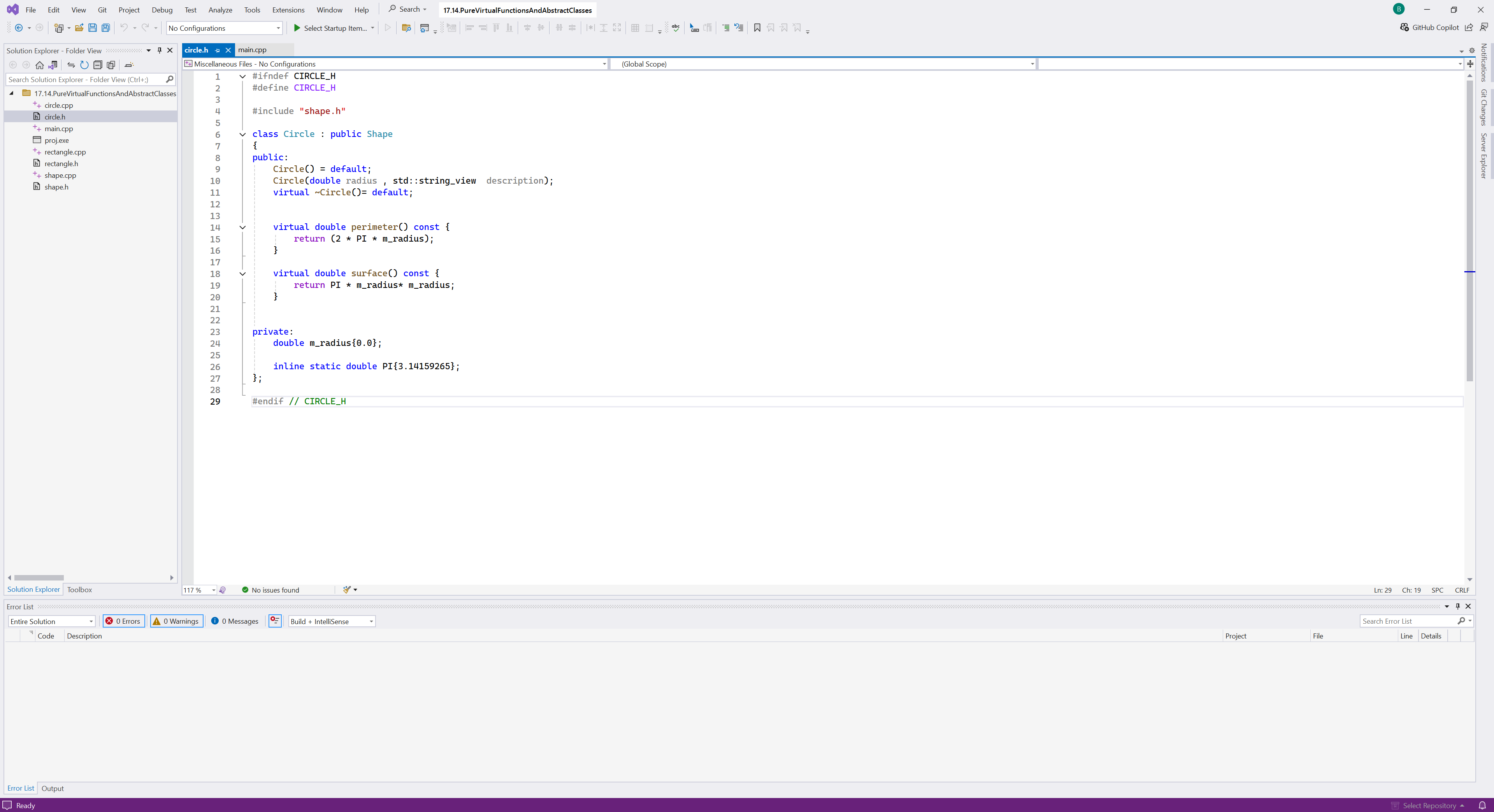Select main.cpp in Solution Explorer
Screen dimensions: 1494x812
point(59,129)
